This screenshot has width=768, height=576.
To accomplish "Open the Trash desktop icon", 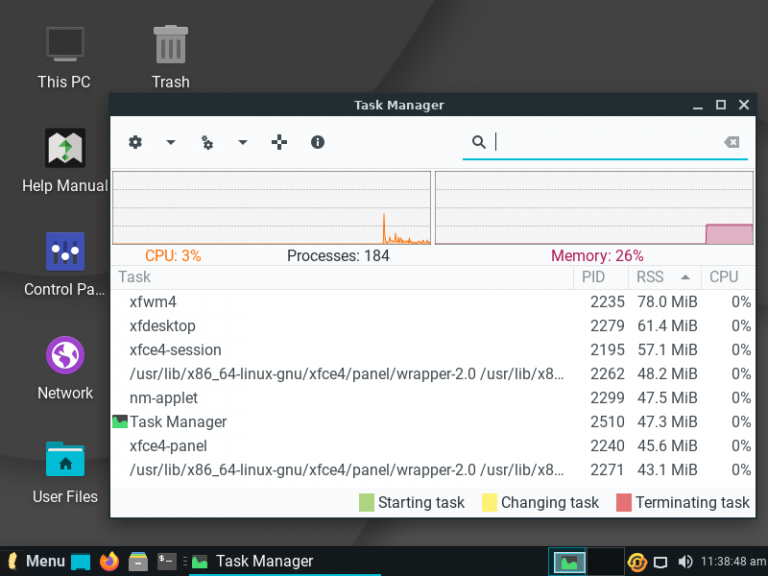I will [x=170, y=58].
